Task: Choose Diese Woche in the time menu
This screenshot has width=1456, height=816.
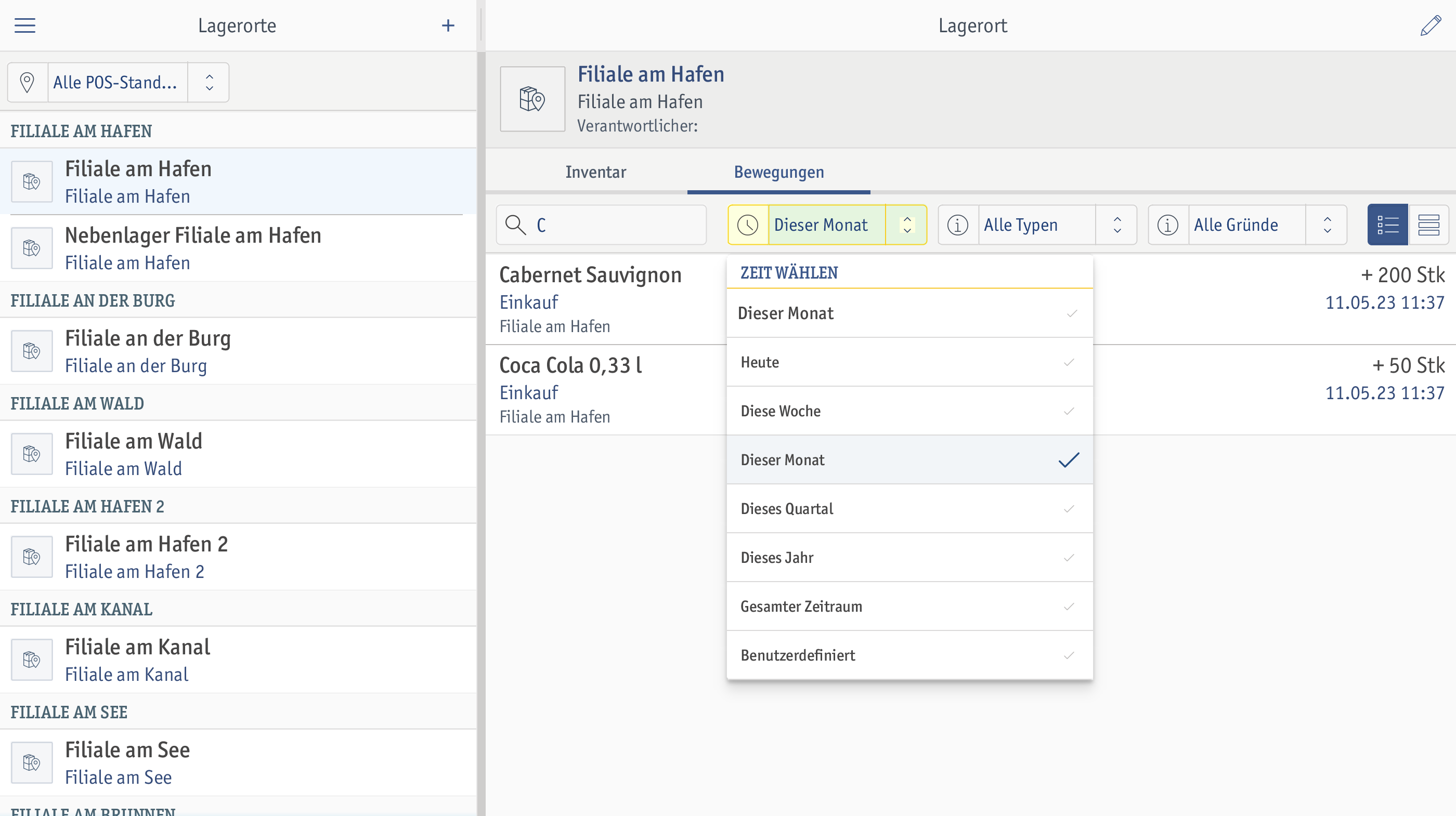Action: tap(909, 411)
